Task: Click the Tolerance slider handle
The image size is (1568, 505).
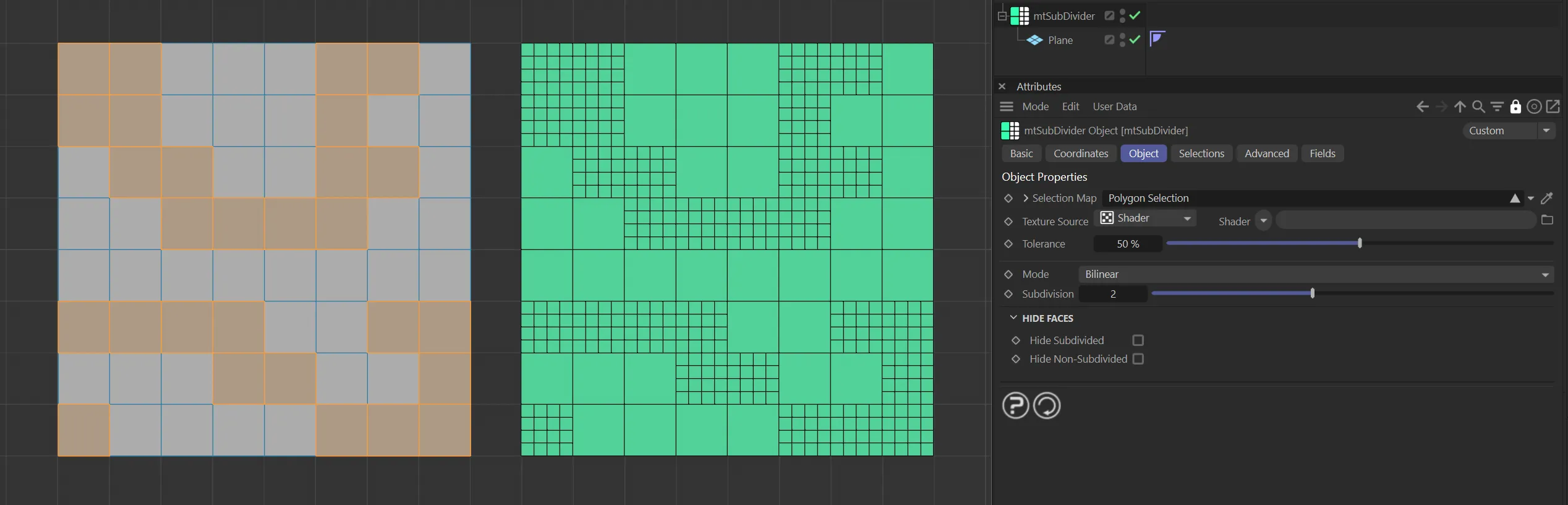Action: tap(1360, 244)
